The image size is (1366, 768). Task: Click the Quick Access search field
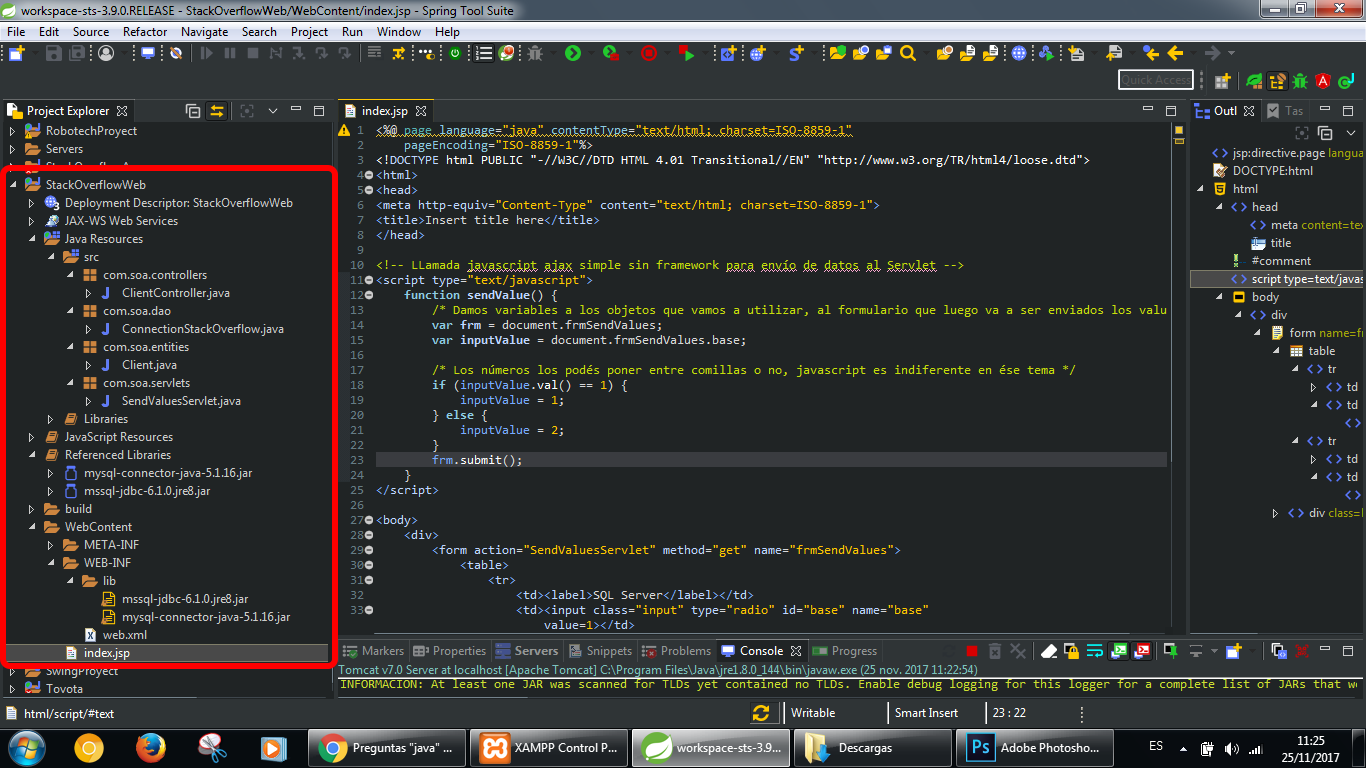click(1155, 80)
